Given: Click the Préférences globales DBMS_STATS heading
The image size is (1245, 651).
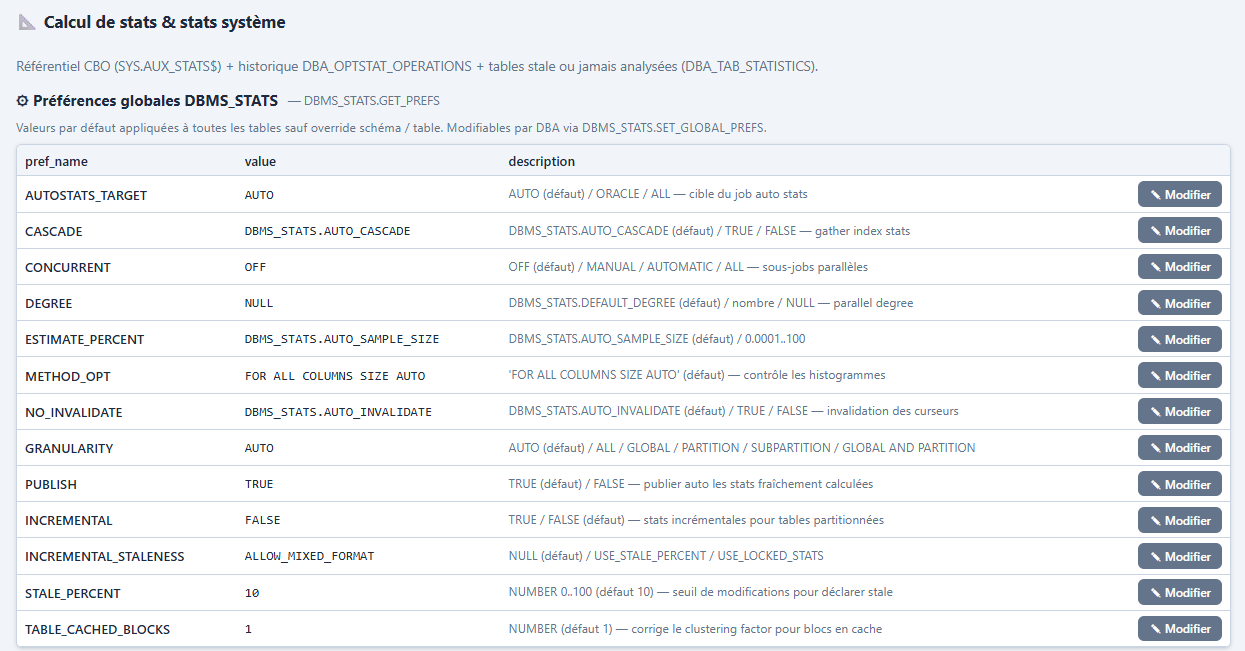Looking at the screenshot, I should (x=155, y=101).
